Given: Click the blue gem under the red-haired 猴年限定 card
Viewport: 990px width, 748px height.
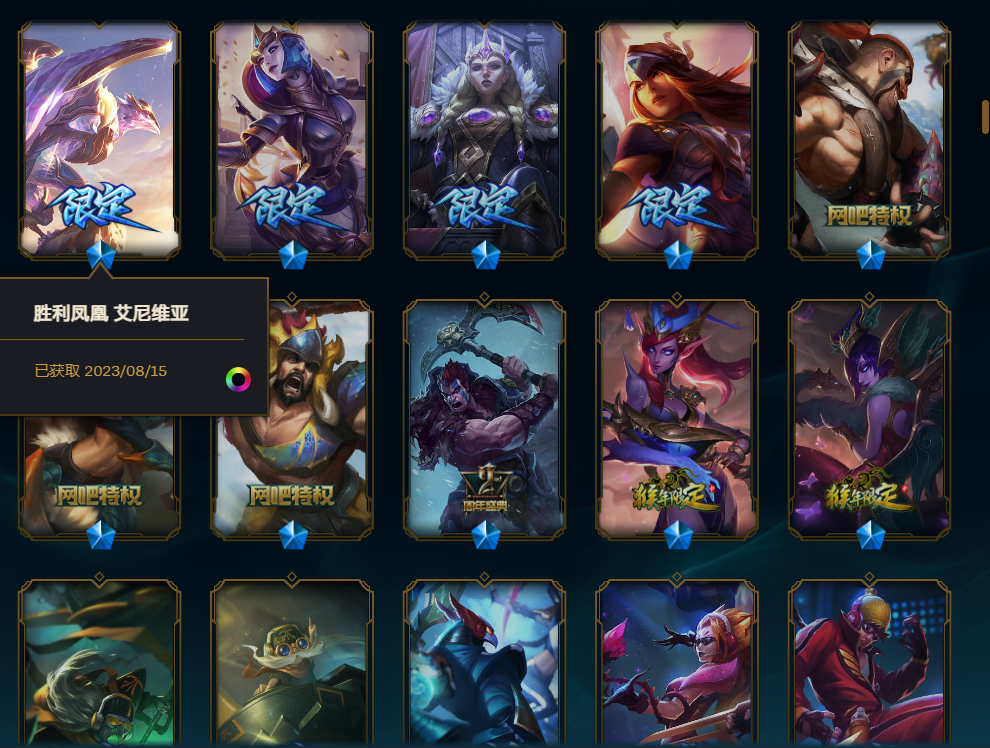Looking at the screenshot, I should coord(678,535).
